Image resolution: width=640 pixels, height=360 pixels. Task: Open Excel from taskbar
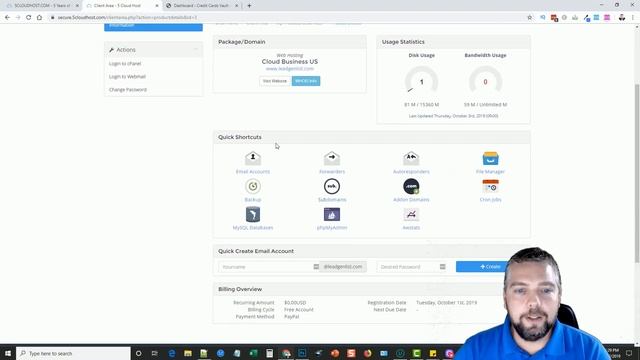tap(253, 353)
